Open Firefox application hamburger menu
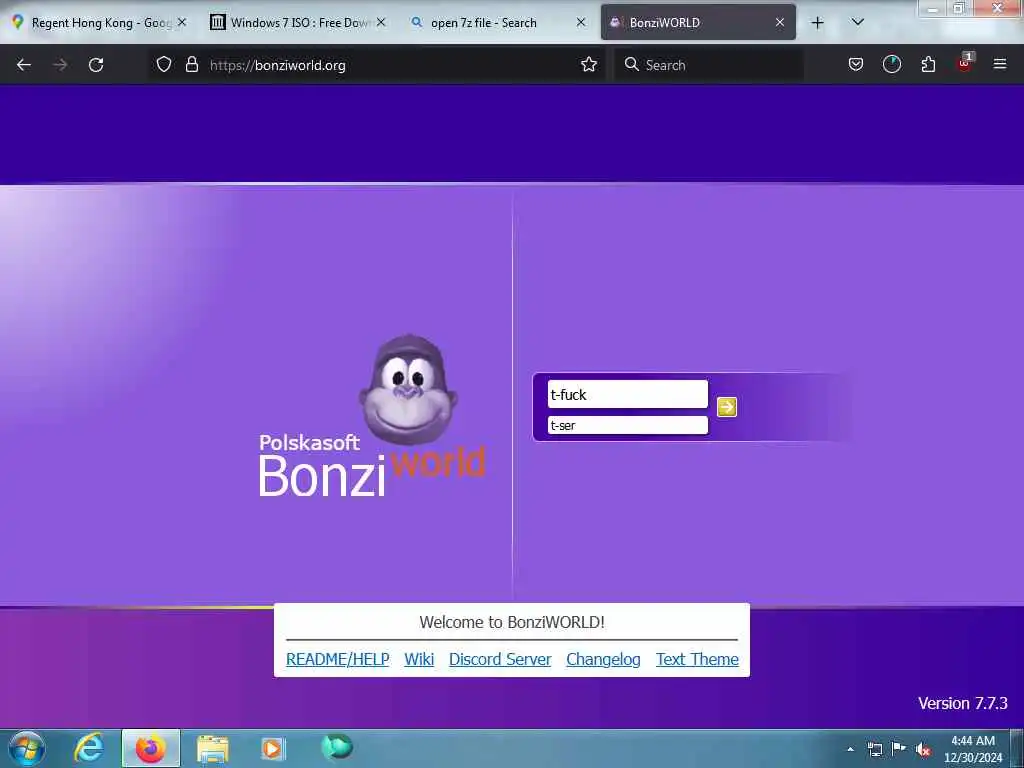This screenshot has height=768, width=1024. click(1000, 64)
